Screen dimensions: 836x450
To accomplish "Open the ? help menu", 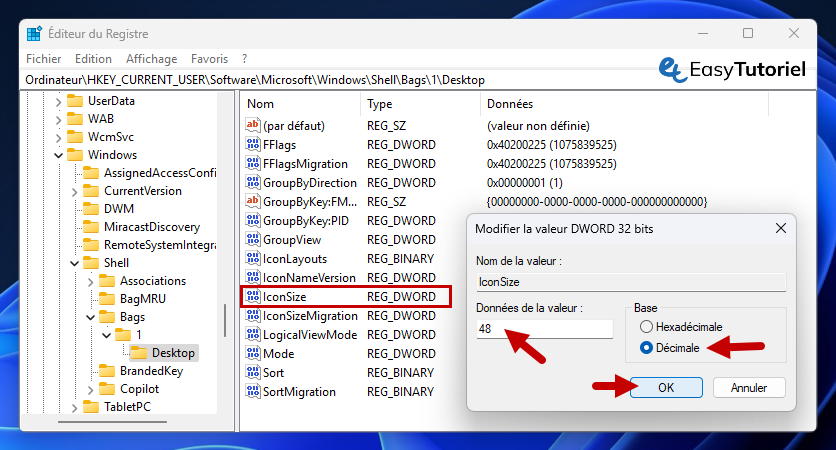I will pyautogui.click(x=244, y=59).
